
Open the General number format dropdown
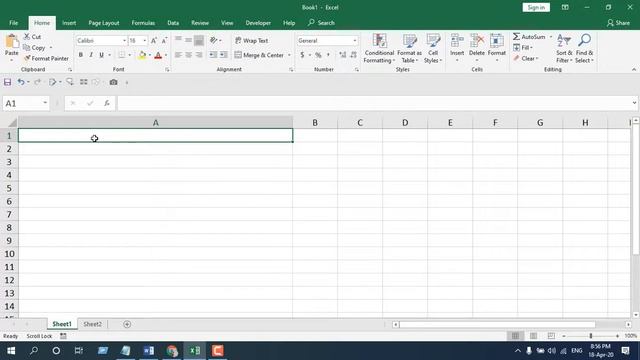click(x=354, y=41)
